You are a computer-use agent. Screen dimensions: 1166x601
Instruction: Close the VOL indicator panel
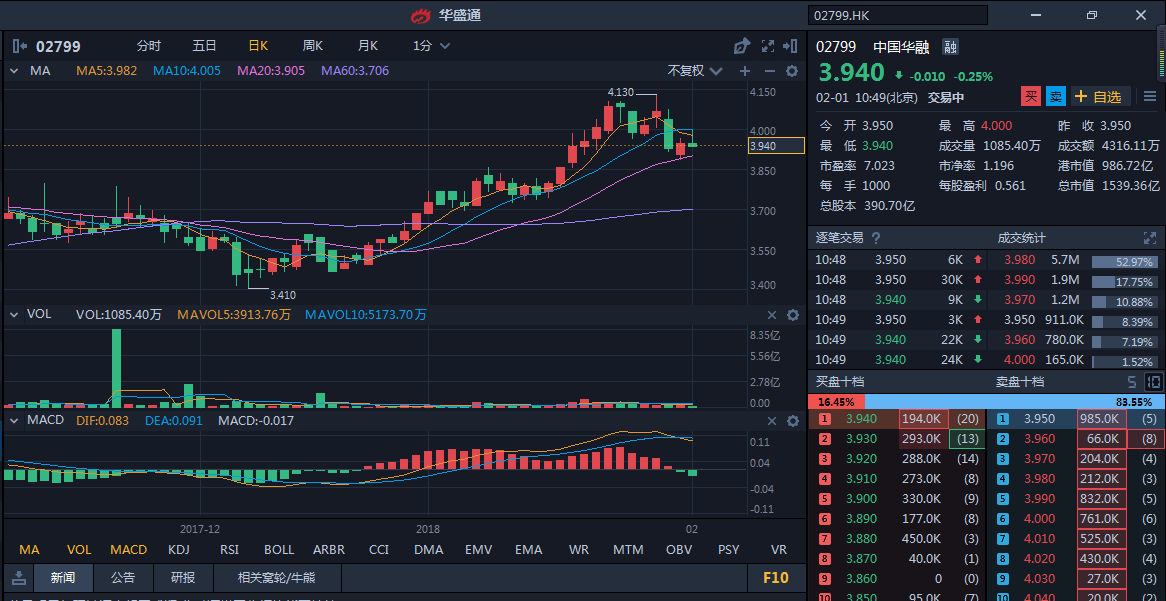770,314
